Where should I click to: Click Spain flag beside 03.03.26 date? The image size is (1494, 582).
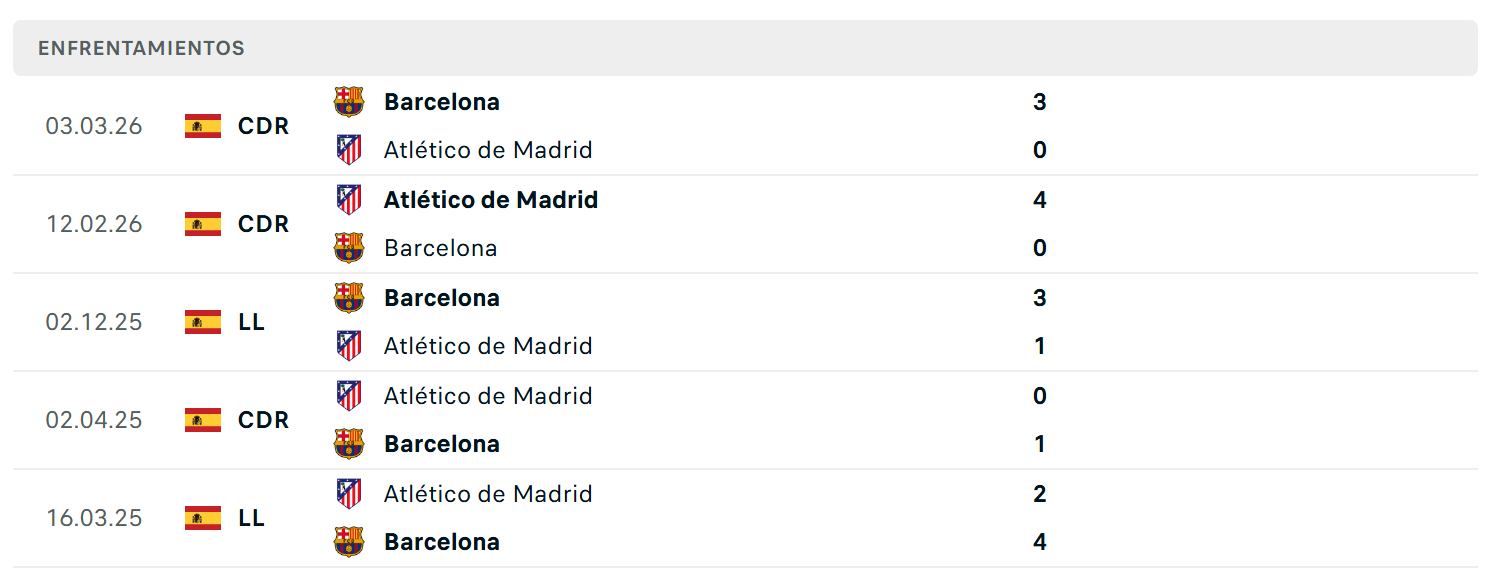pyautogui.click(x=203, y=126)
